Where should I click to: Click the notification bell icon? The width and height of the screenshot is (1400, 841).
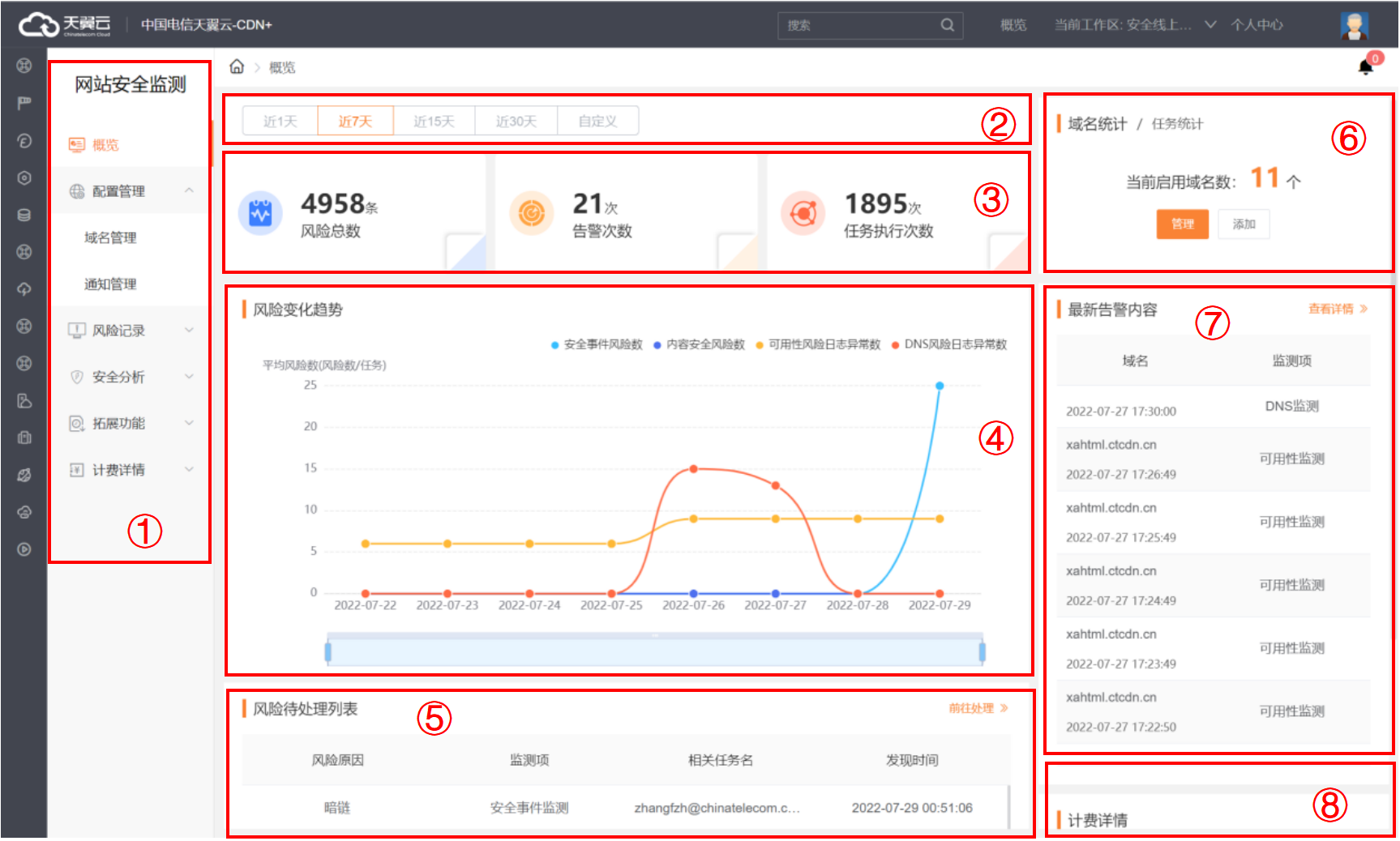[x=1366, y=66]
